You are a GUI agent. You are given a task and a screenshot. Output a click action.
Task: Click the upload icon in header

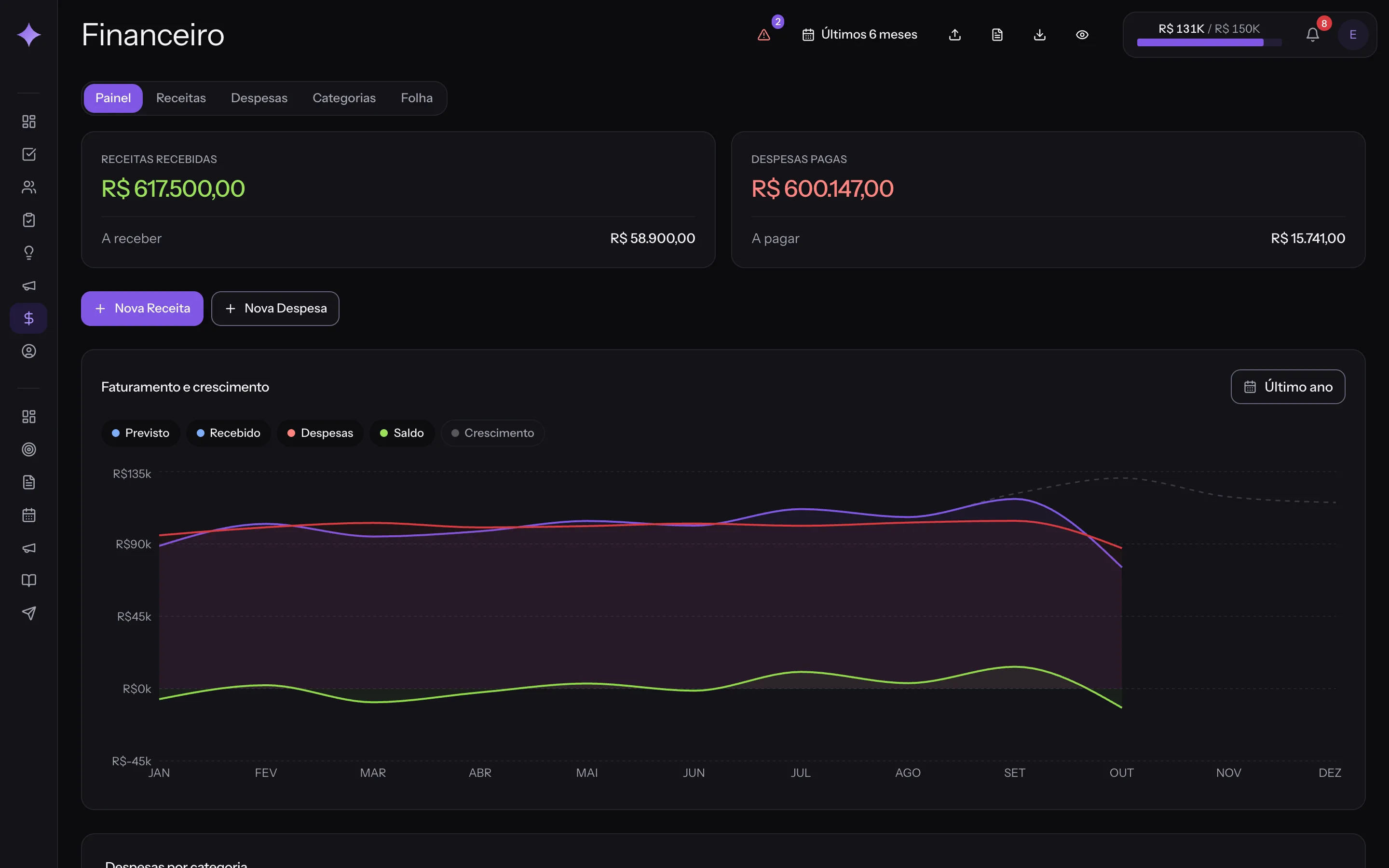[x=955, y=35]
